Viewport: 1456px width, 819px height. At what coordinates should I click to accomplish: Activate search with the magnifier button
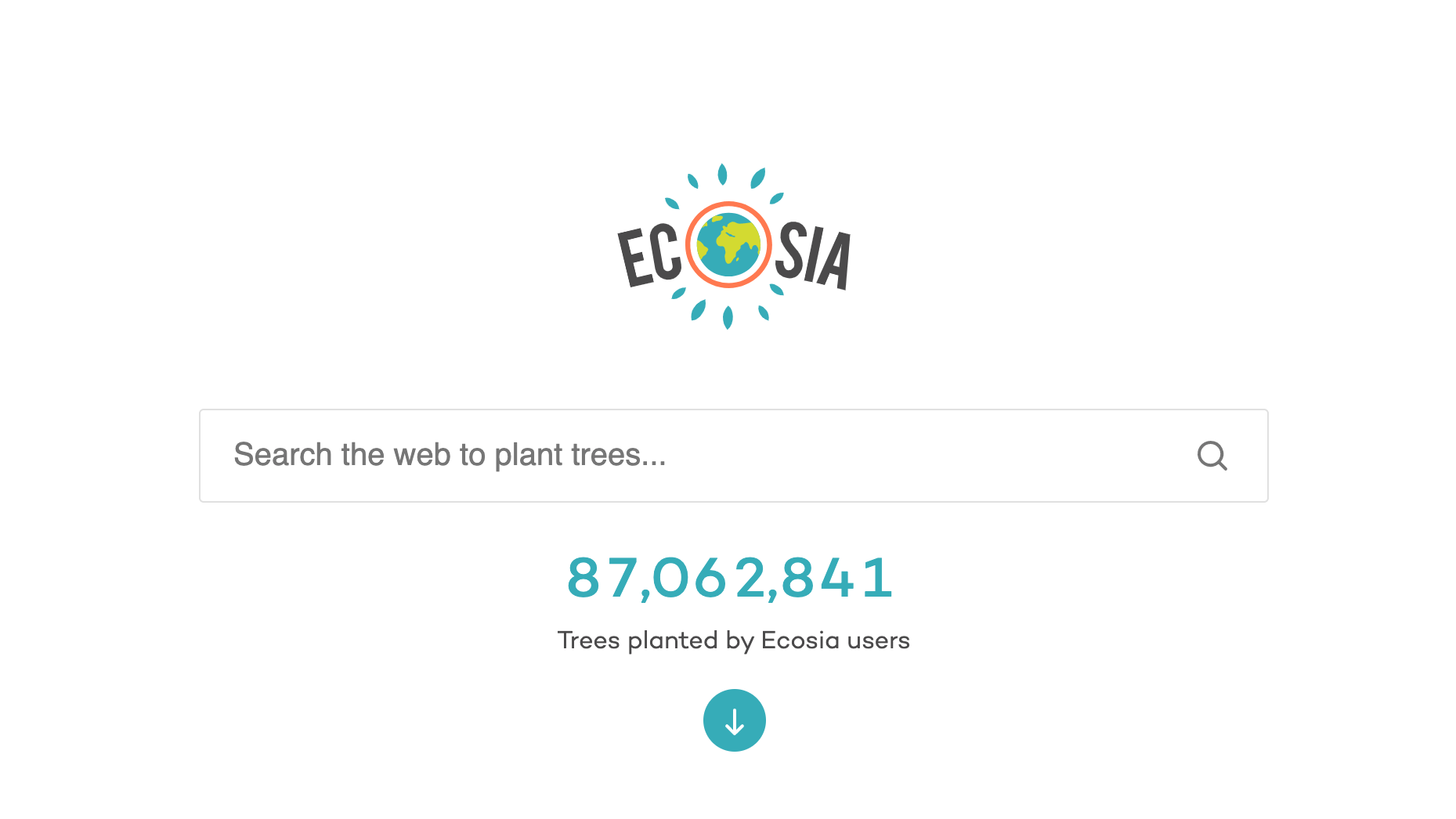click(1212, 455)
